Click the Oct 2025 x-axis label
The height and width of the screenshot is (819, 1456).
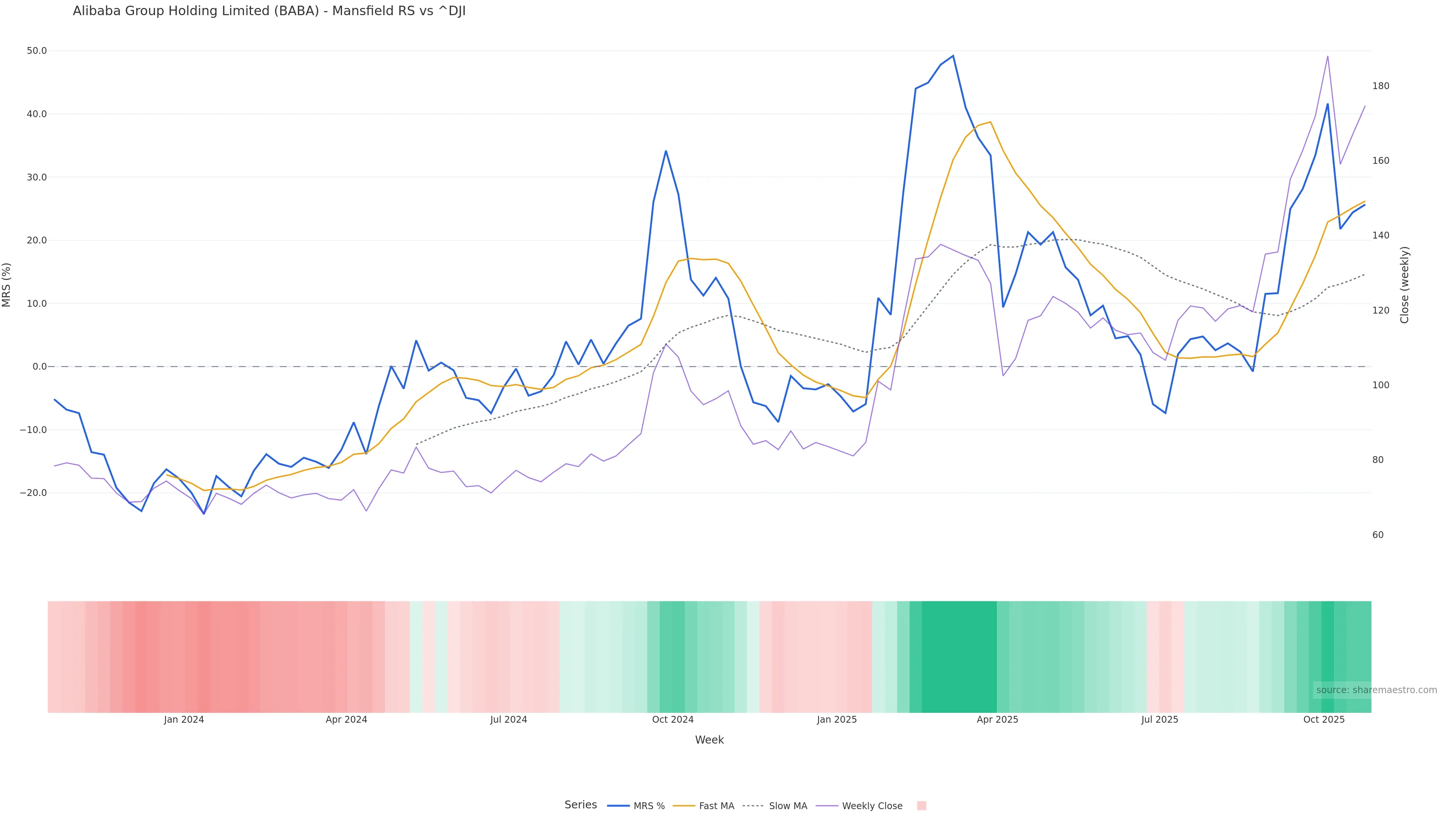(1324, 720)
